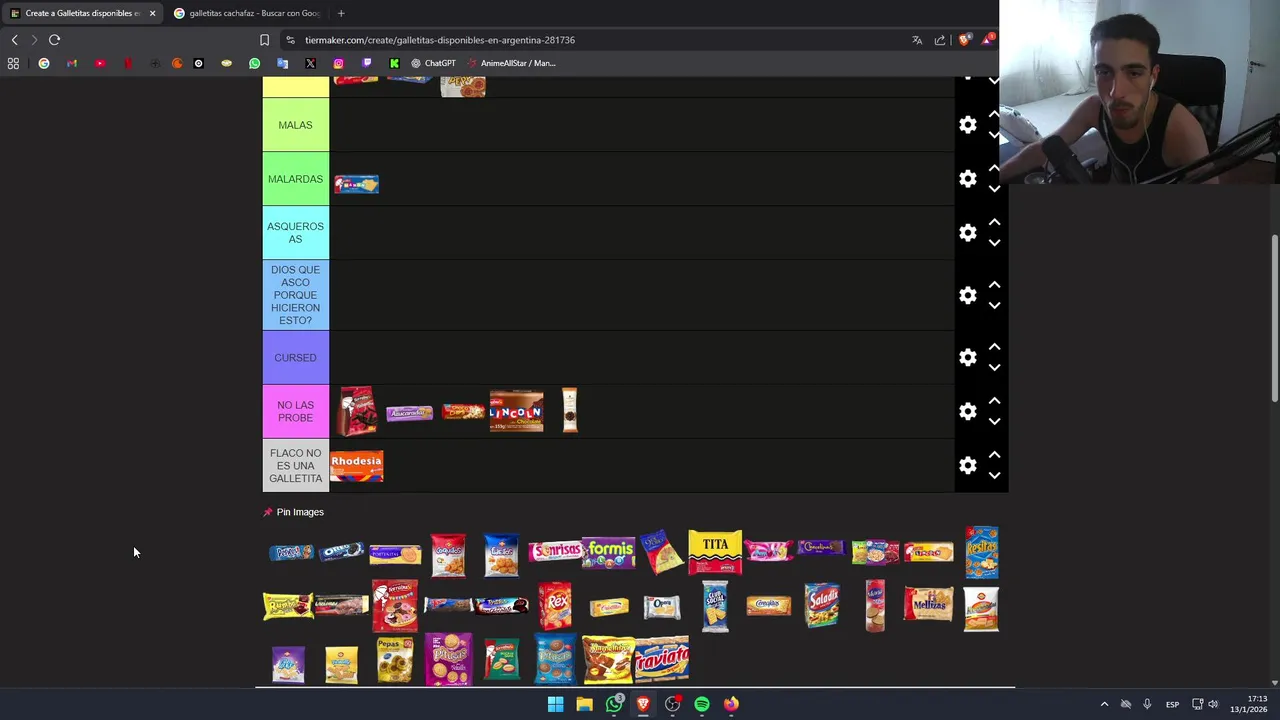The height and width of the screenshot is (720, 1280).
Task: Select the Lincoln cookie image
Action: tap(516, 412)
